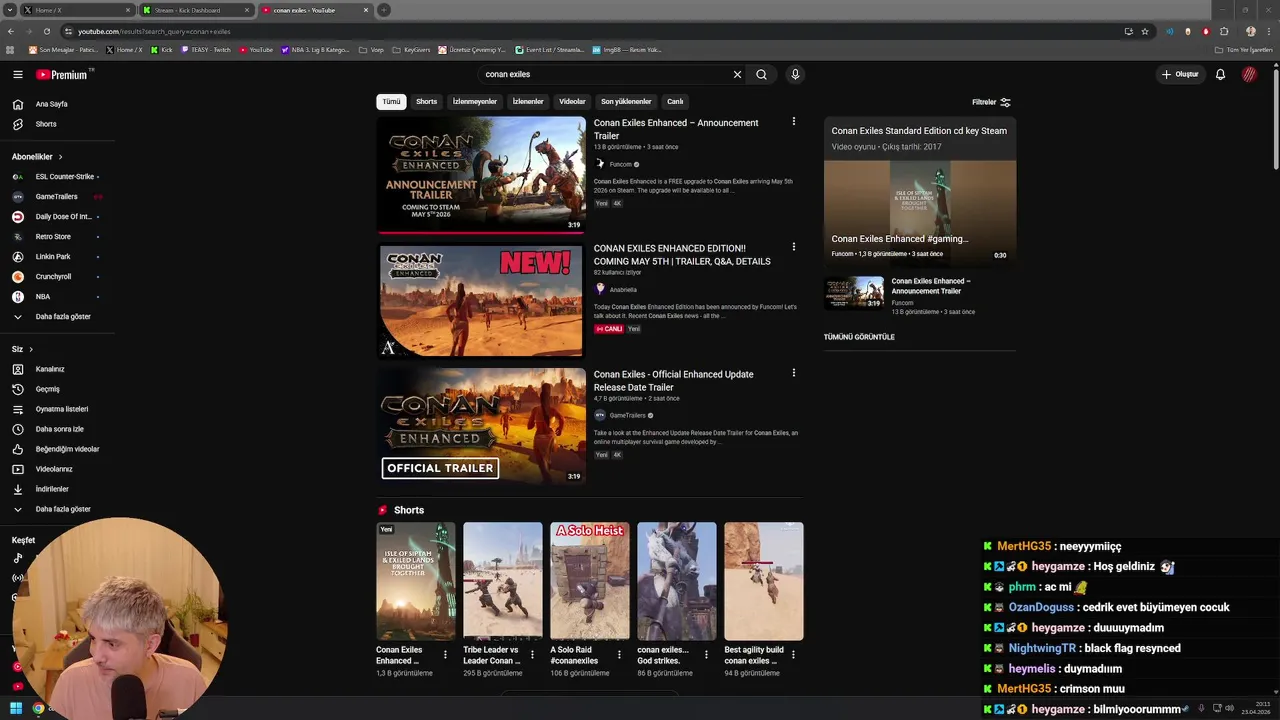This screenshot has width=1280, height=720.
Task: Open the Conan Exiles Enhanced #gaming card video
Action: (920, 211)
